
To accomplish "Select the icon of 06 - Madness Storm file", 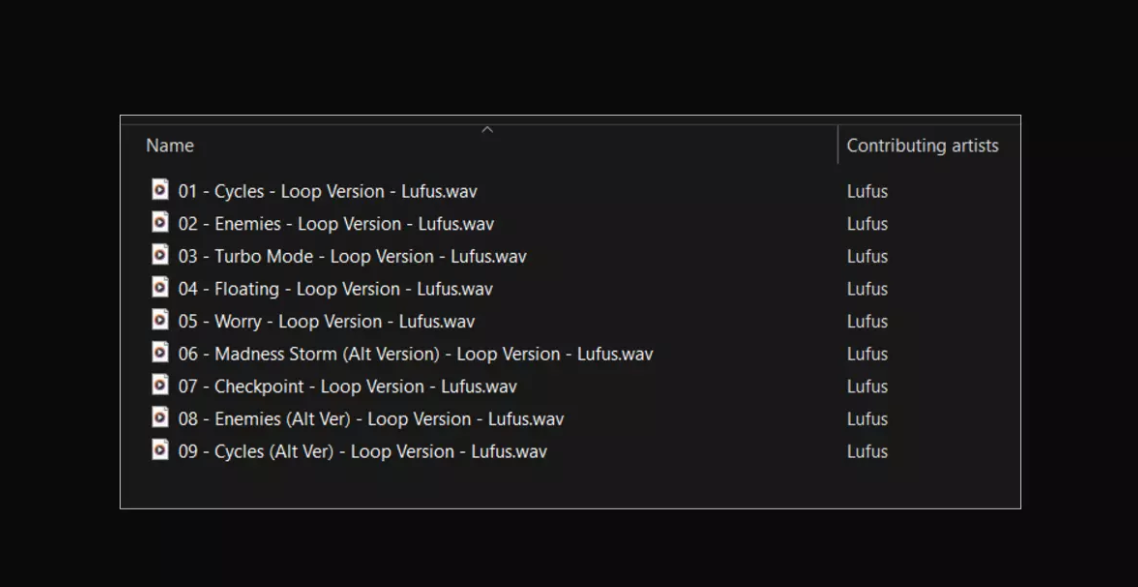I will click(x=160, y=353).
